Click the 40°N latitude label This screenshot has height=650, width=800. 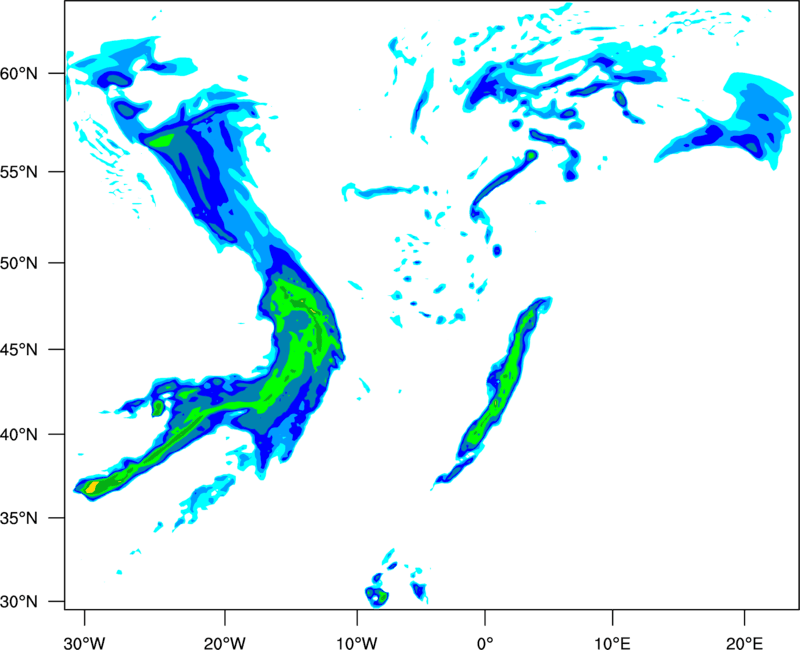(x=19, y=435)
